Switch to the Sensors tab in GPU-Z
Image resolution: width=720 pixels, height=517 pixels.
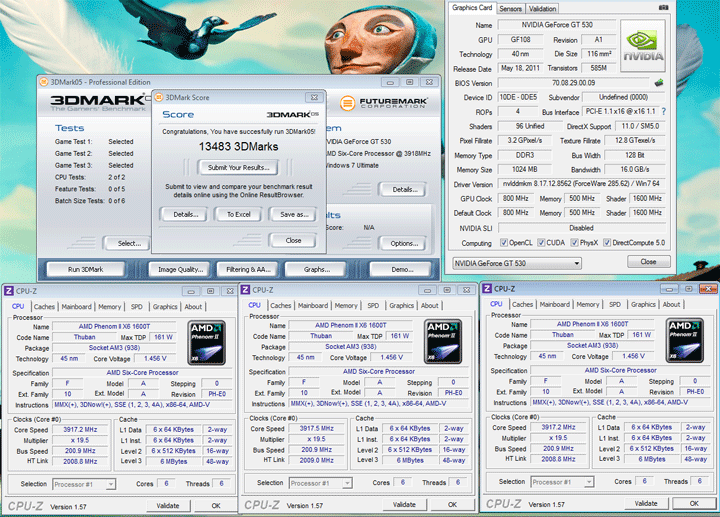[x=510, y=8]
